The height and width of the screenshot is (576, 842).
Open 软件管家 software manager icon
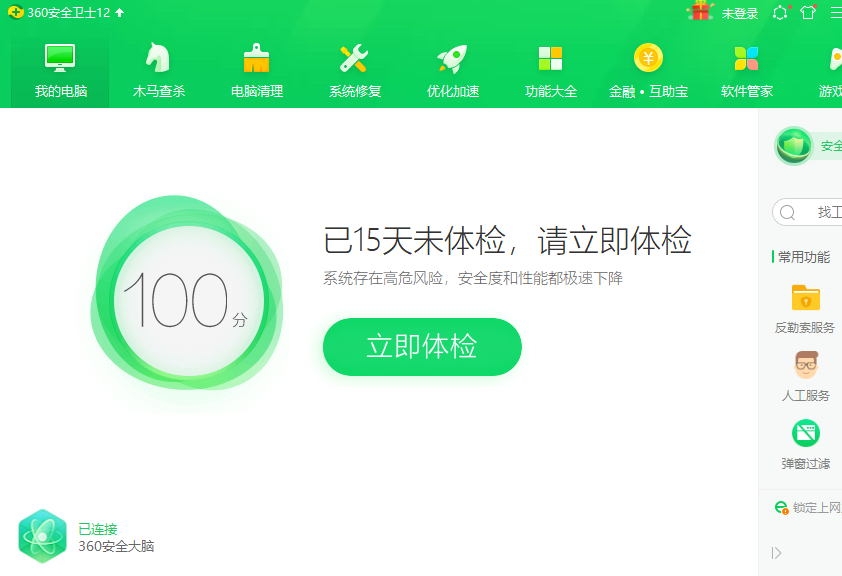(x=747, y=70)
